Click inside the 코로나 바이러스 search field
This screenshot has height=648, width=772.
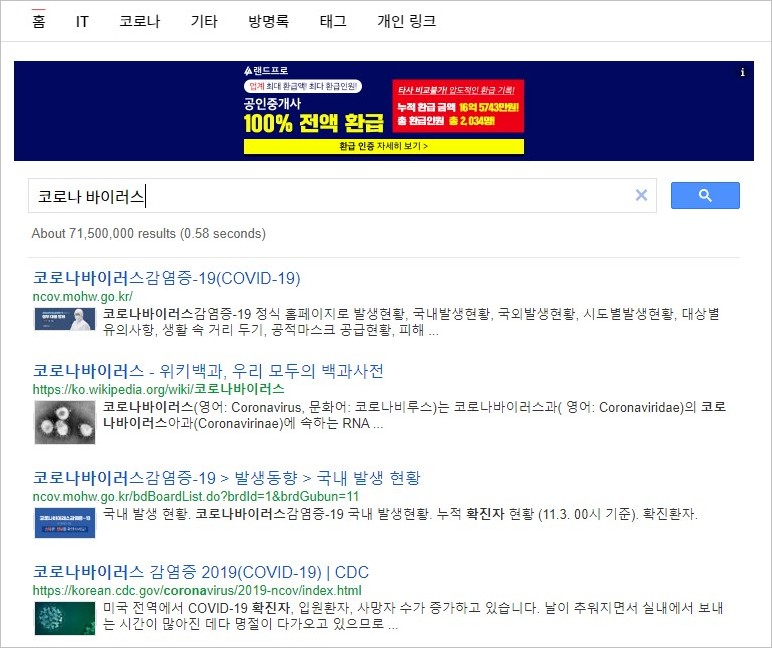click(342, 195)
